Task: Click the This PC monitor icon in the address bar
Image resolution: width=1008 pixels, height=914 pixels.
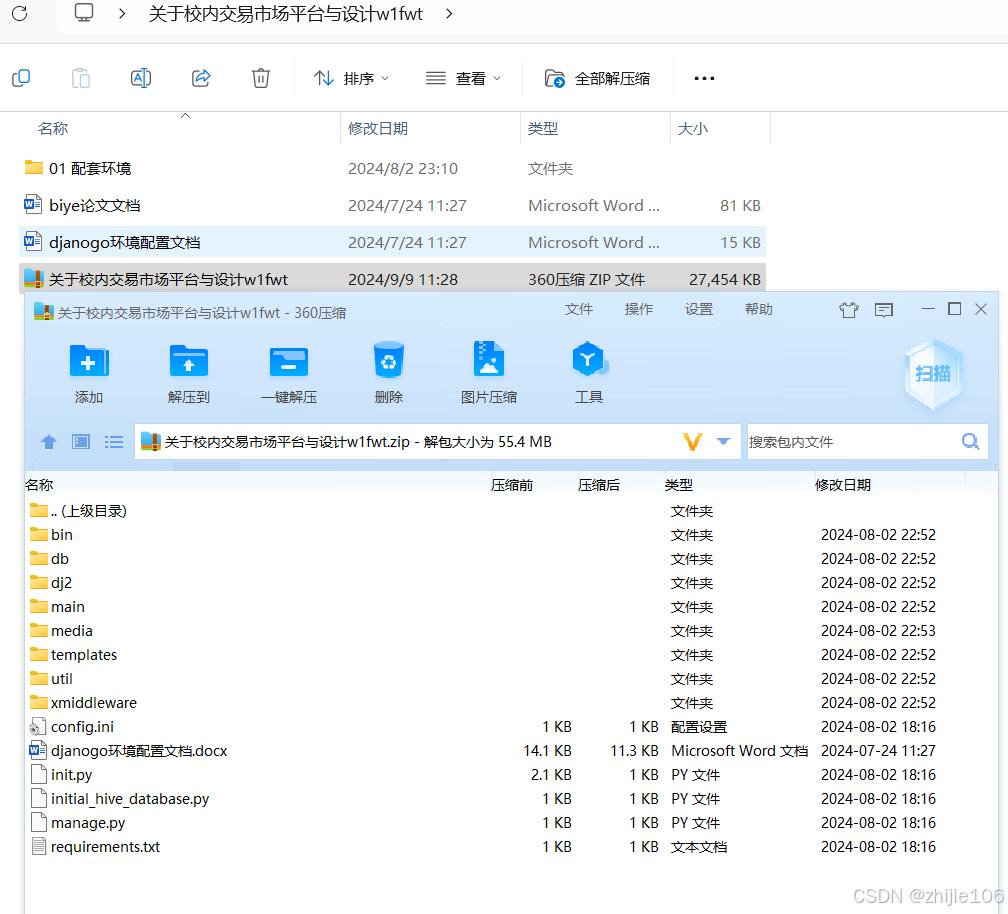Action: 84,13
